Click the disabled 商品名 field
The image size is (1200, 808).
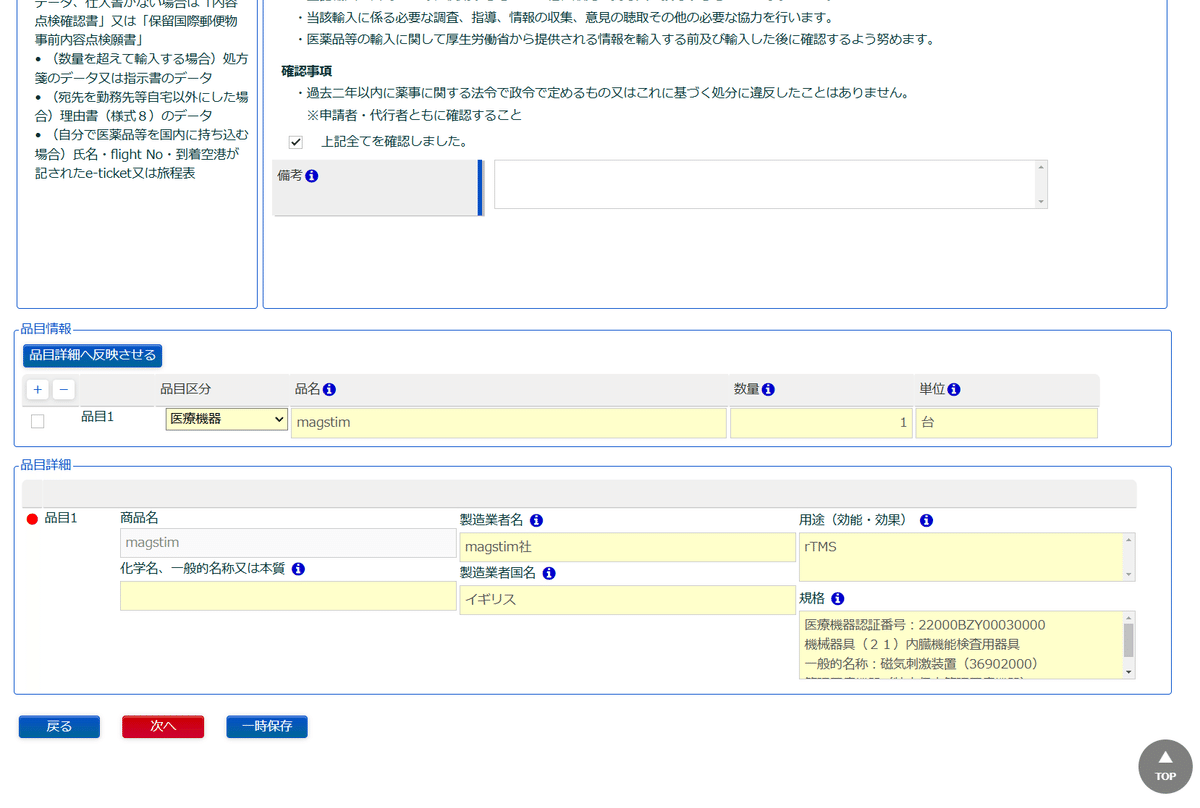[288, 543]
